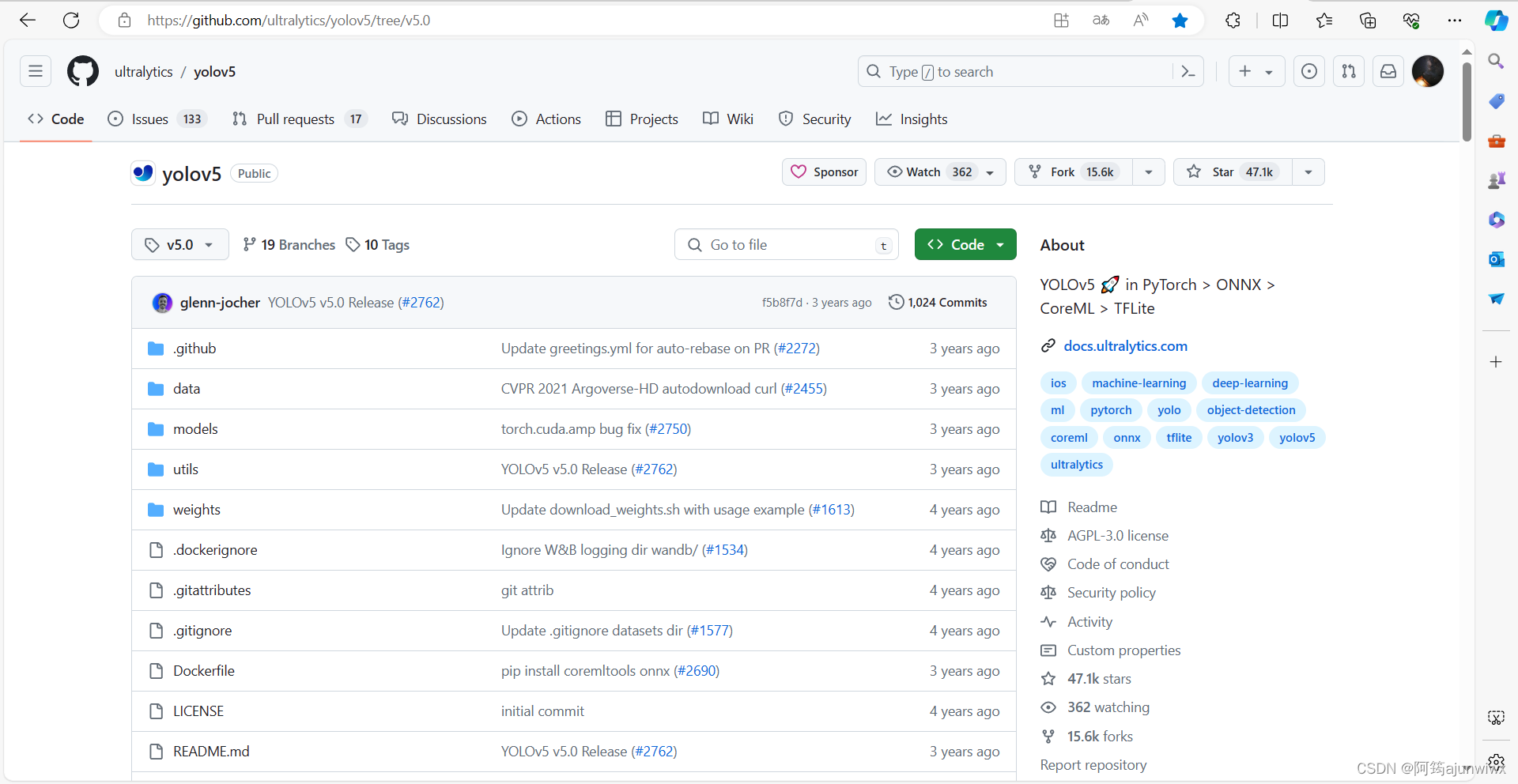Click the Go to file search box
1518x784 pixels.
click(x=787, y=245)
